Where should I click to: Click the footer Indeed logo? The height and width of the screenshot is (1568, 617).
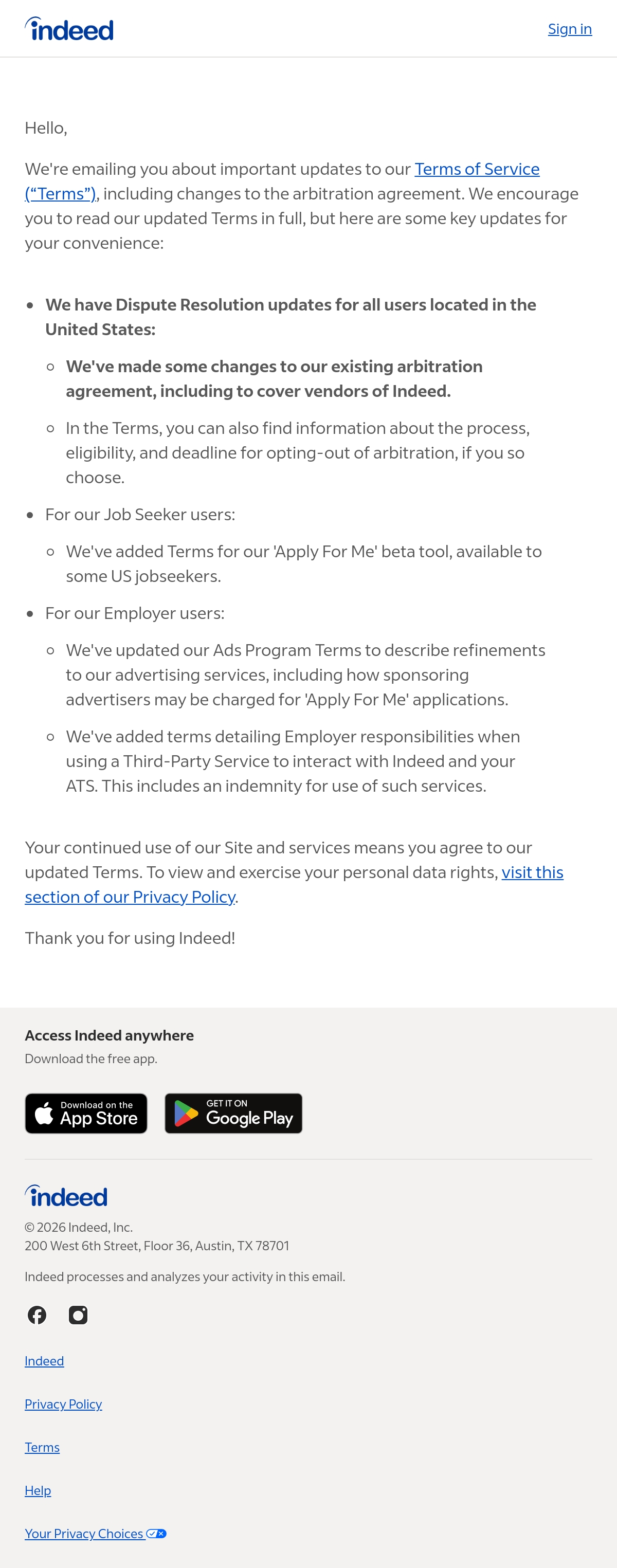click(66, 1196)
